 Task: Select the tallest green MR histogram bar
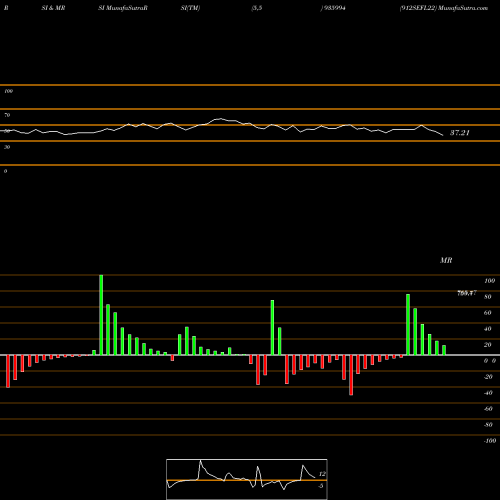101,315
